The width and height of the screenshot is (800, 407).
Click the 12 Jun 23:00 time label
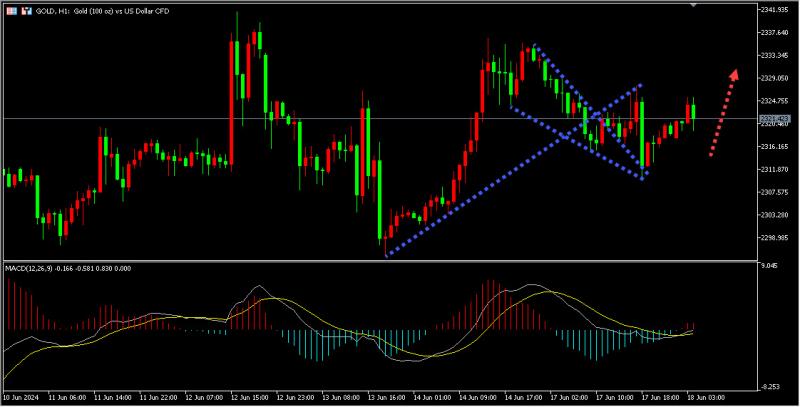295,397
